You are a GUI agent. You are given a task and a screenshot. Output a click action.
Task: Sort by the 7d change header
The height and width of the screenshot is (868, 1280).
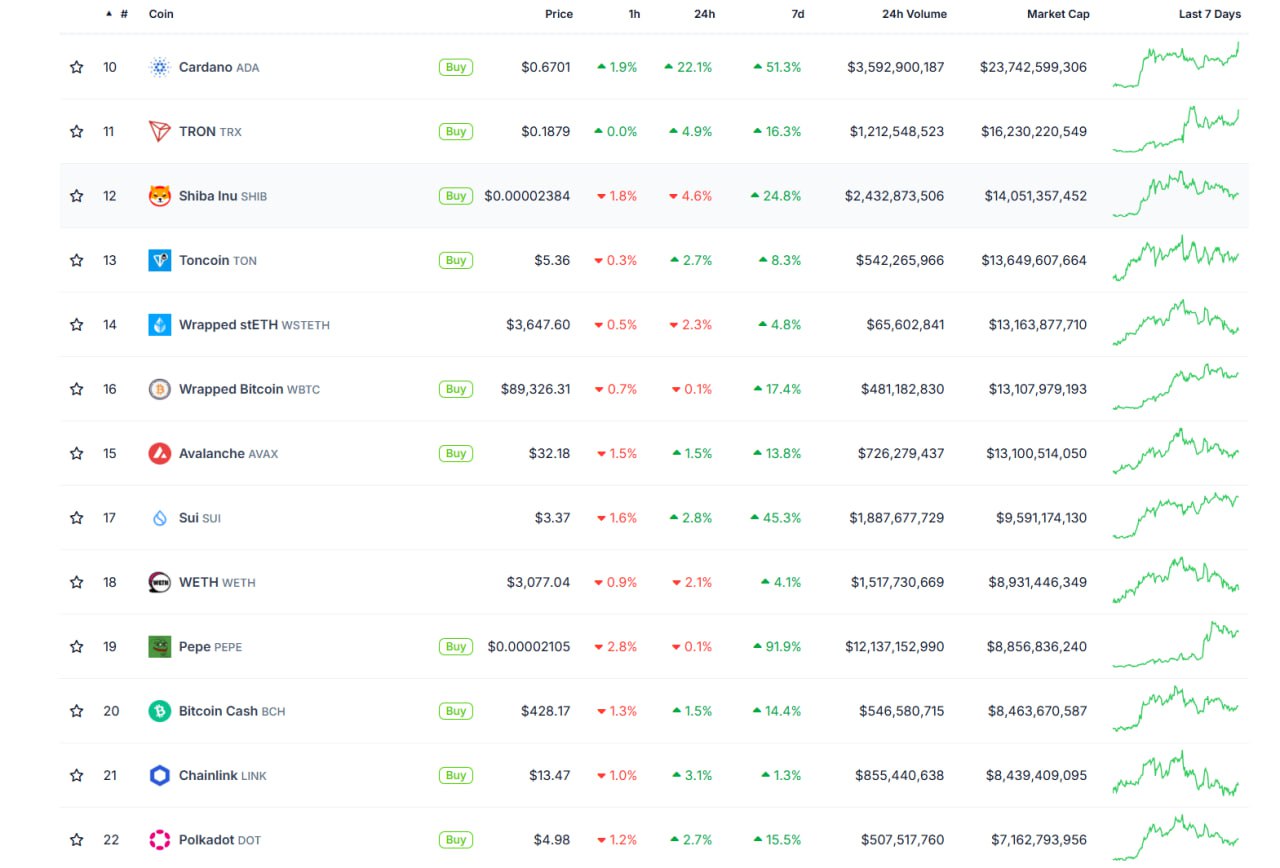pos(797,14)
